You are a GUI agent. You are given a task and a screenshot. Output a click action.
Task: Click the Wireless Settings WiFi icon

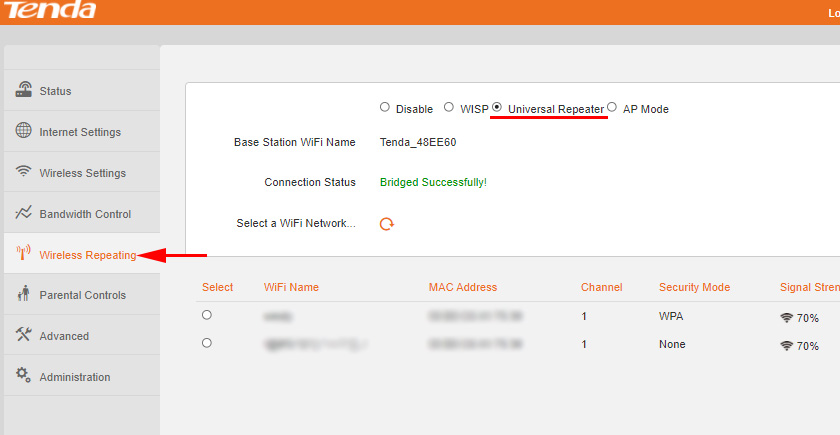pyautogui.click(x=24, y=172)
